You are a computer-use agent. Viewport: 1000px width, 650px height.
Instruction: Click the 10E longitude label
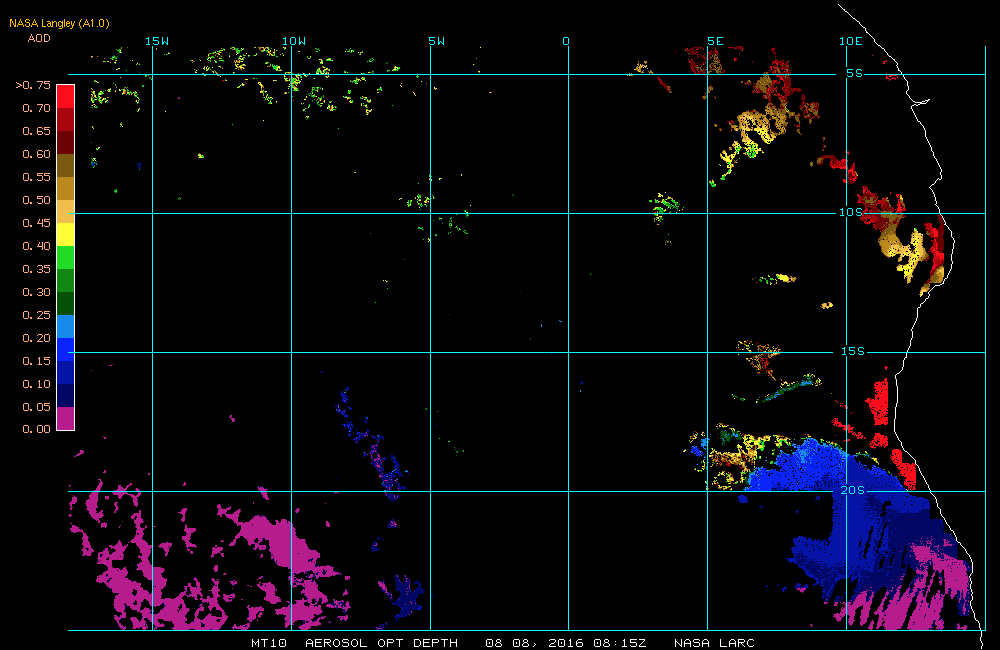tap(850, 41)
